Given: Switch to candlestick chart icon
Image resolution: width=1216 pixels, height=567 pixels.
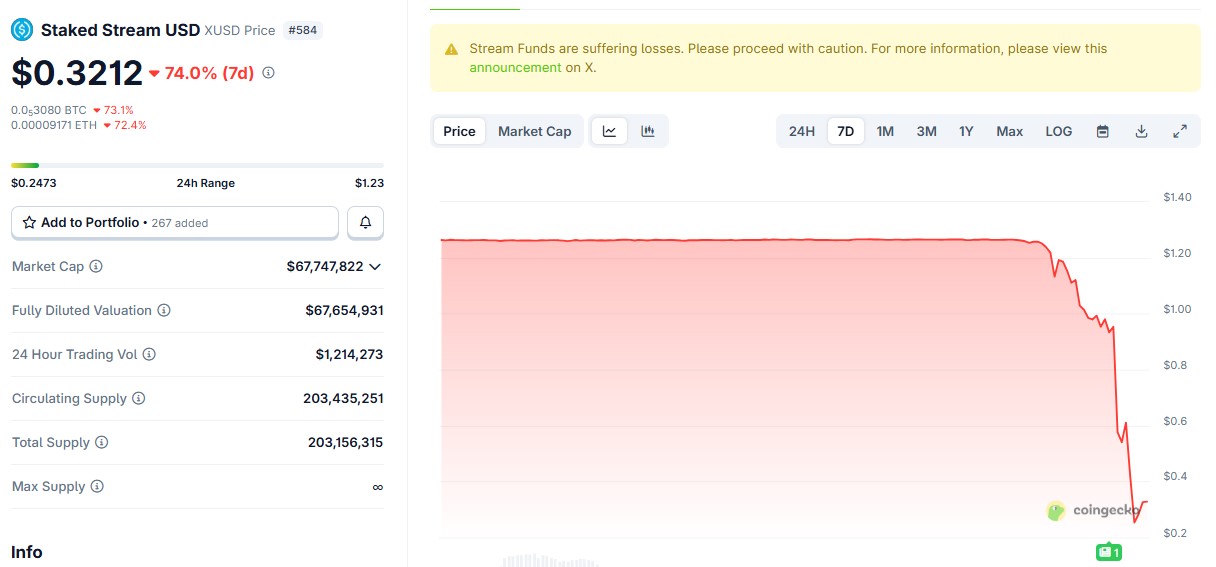Looking at the screenshot, I should point(648,131).
